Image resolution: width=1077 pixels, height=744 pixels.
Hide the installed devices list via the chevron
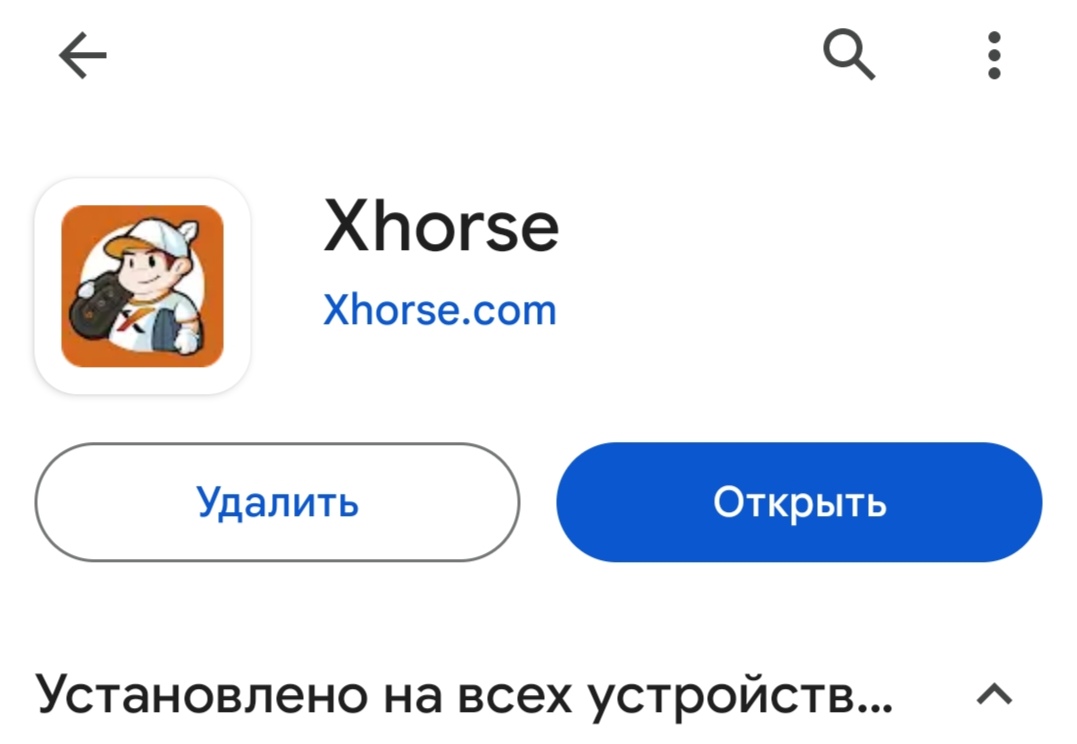coord(995,695)
